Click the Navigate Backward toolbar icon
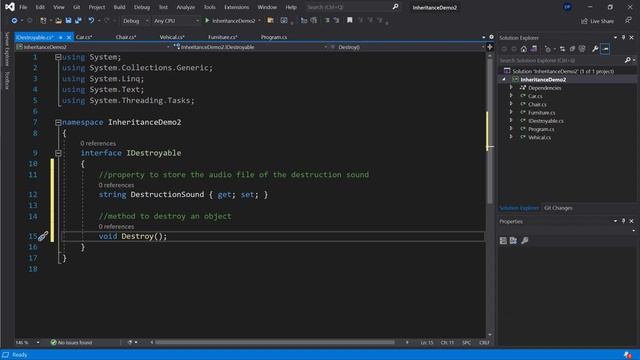The width and height of the screenshot is (640, 360). (x=14, y=20)
